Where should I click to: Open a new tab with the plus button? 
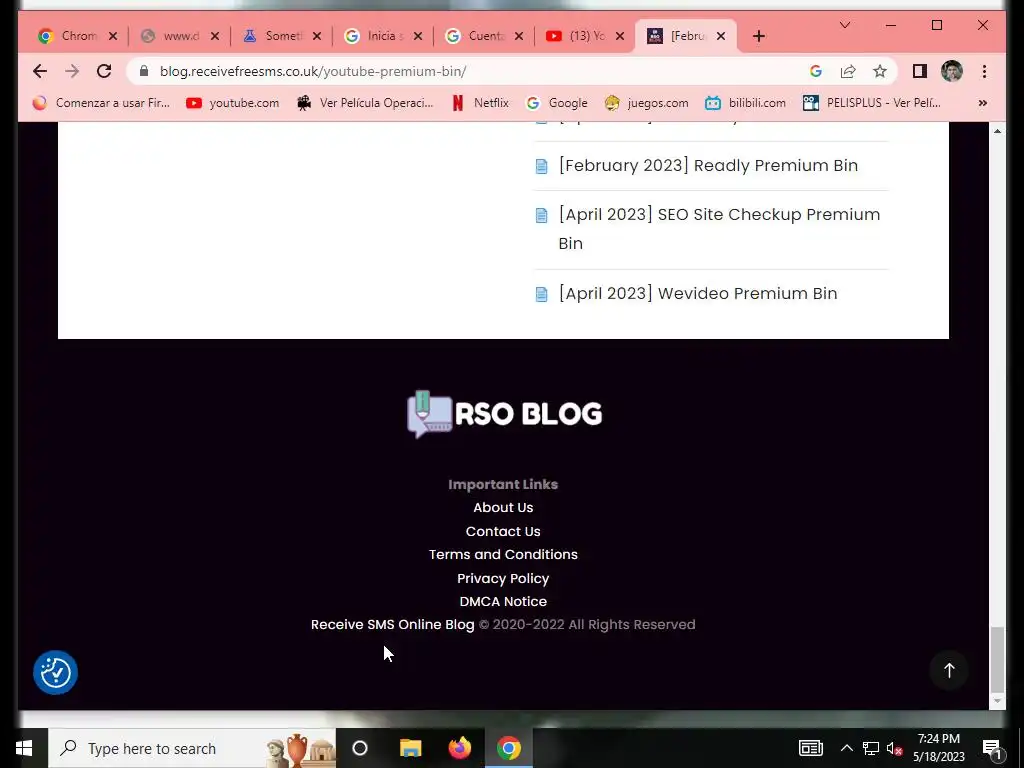pyautogui.click(x=758, y=36)
